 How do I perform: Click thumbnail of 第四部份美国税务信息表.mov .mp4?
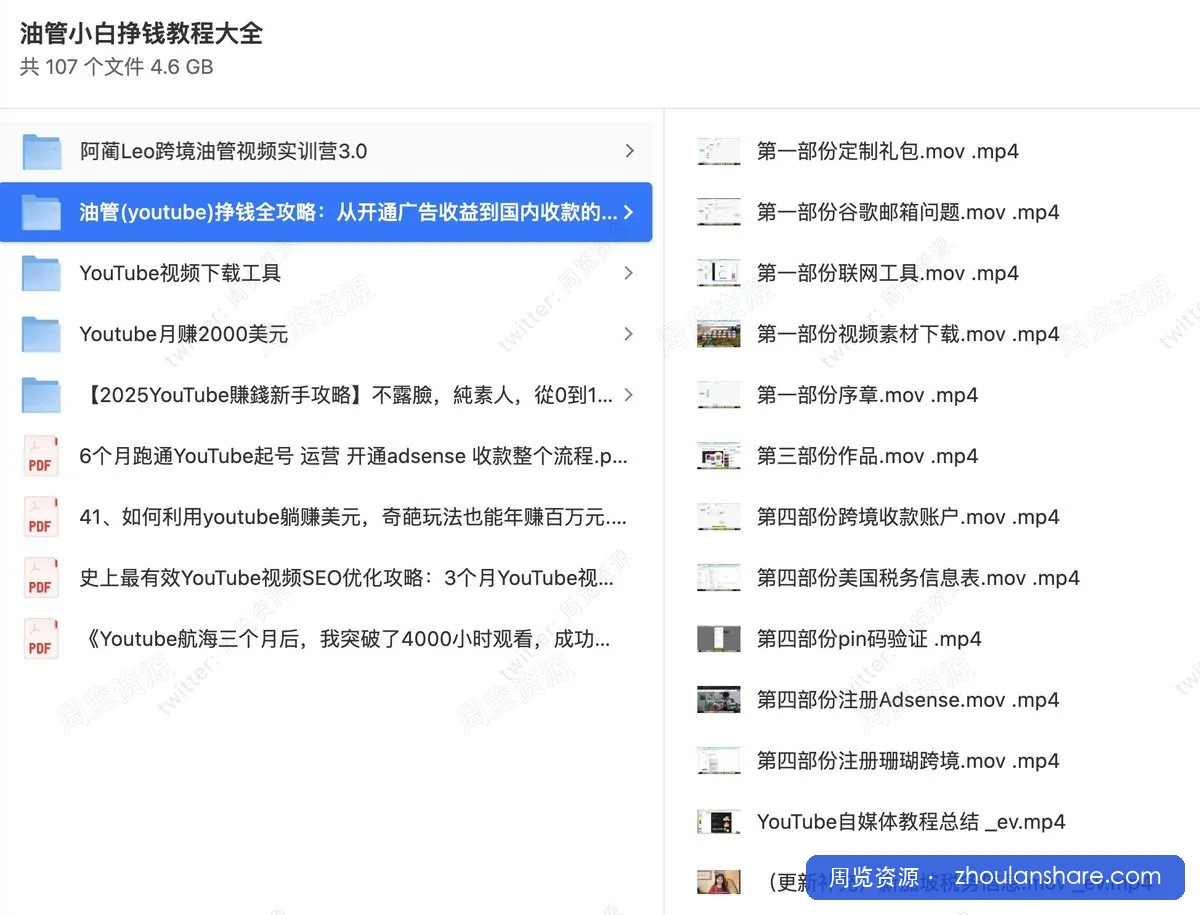tap(718, 578)
